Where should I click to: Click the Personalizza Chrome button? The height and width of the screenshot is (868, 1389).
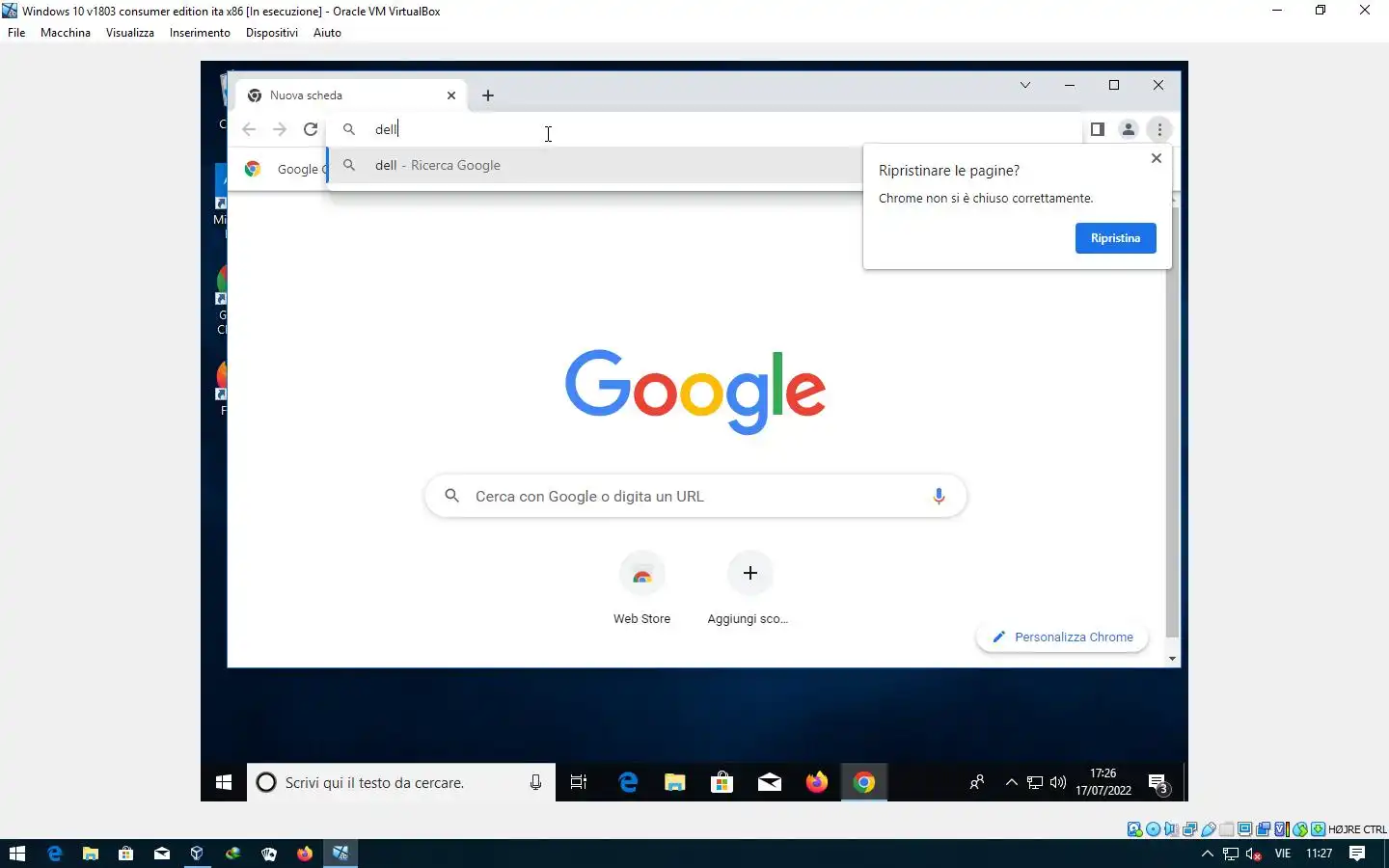(1062, 637)
